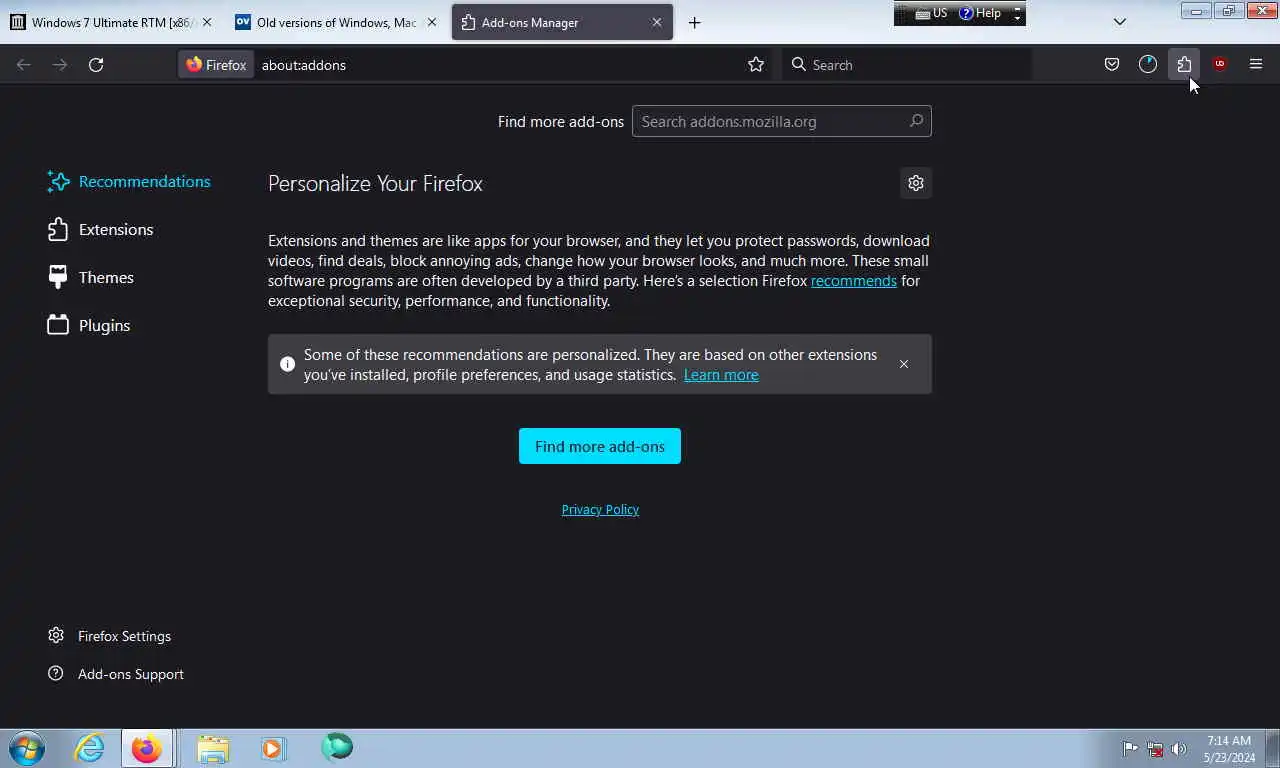Click the Find more add-ons button
Image resolution: width=1280 pixels, height=768 pixels.
[x=600, y=446]
